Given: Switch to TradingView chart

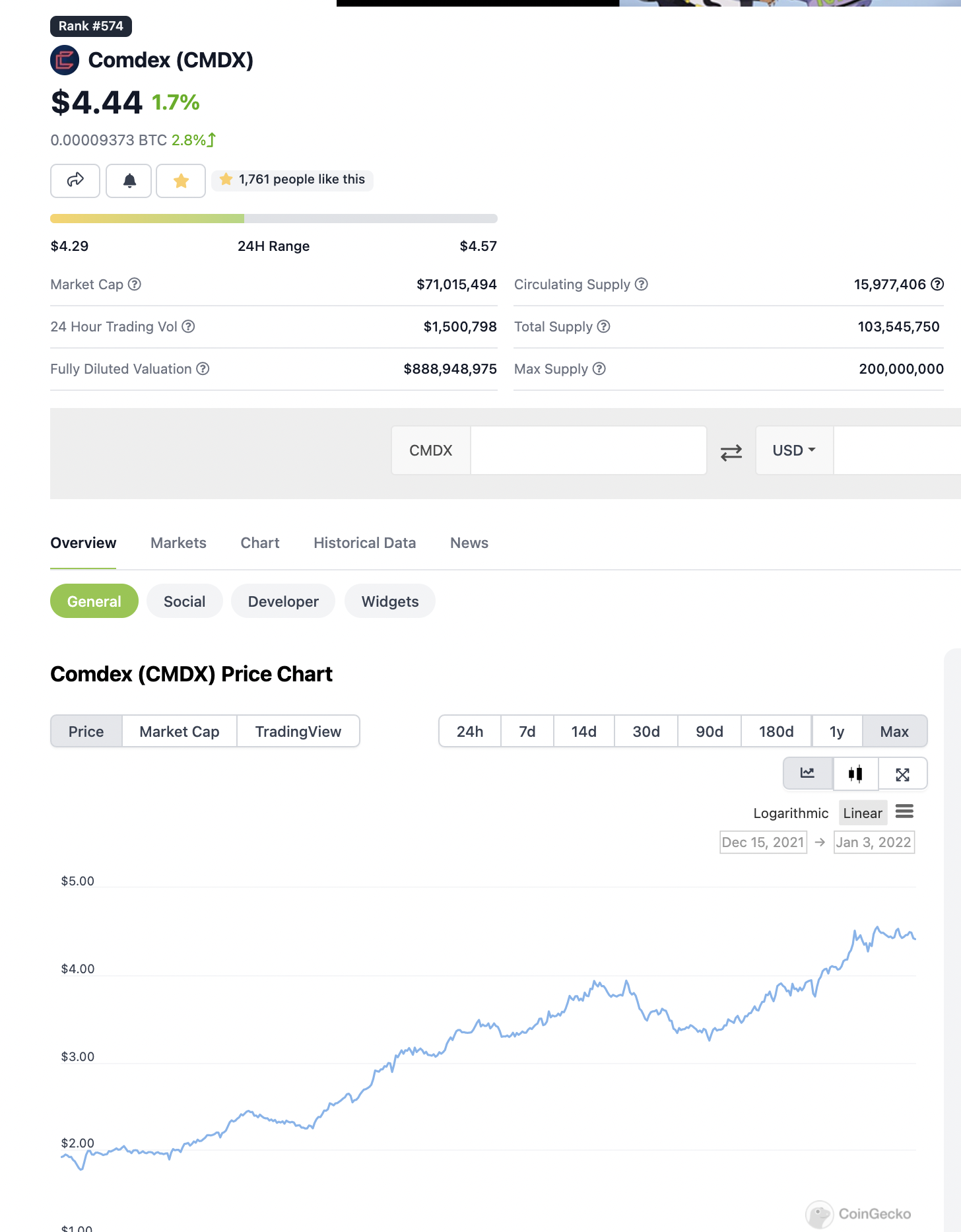Looking at the screenshot, I should (298, 732).
